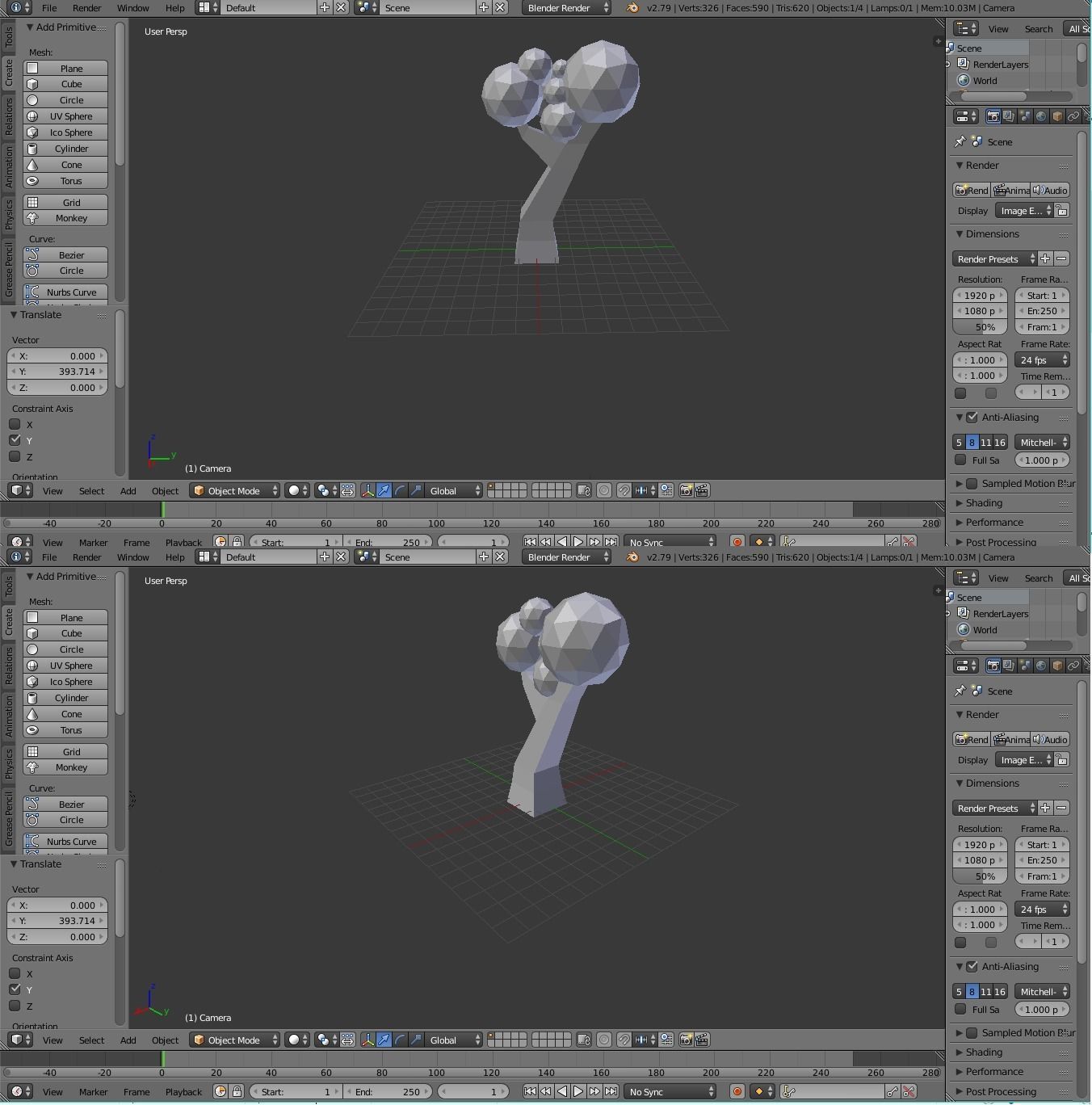
Task: Open constraints tab icon in bottom properties panel
Action: [x=1073, y=666]
